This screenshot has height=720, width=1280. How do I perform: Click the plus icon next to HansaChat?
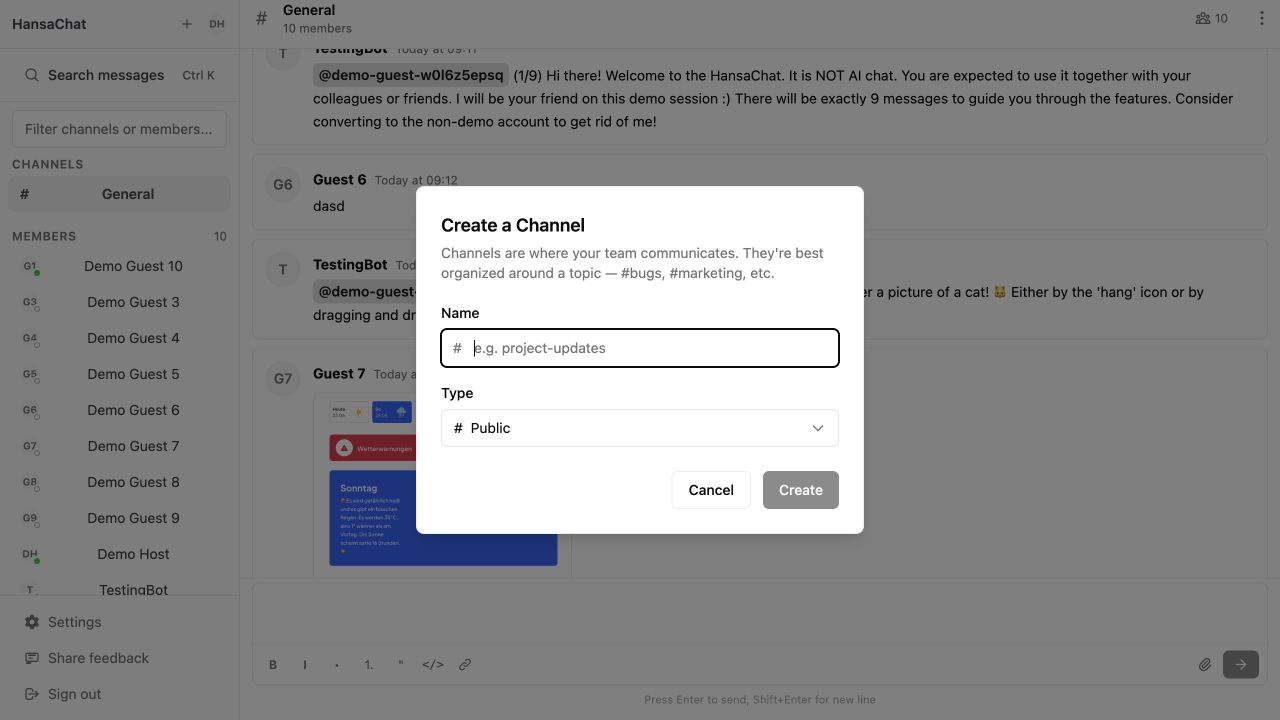[x=187, y=24]
